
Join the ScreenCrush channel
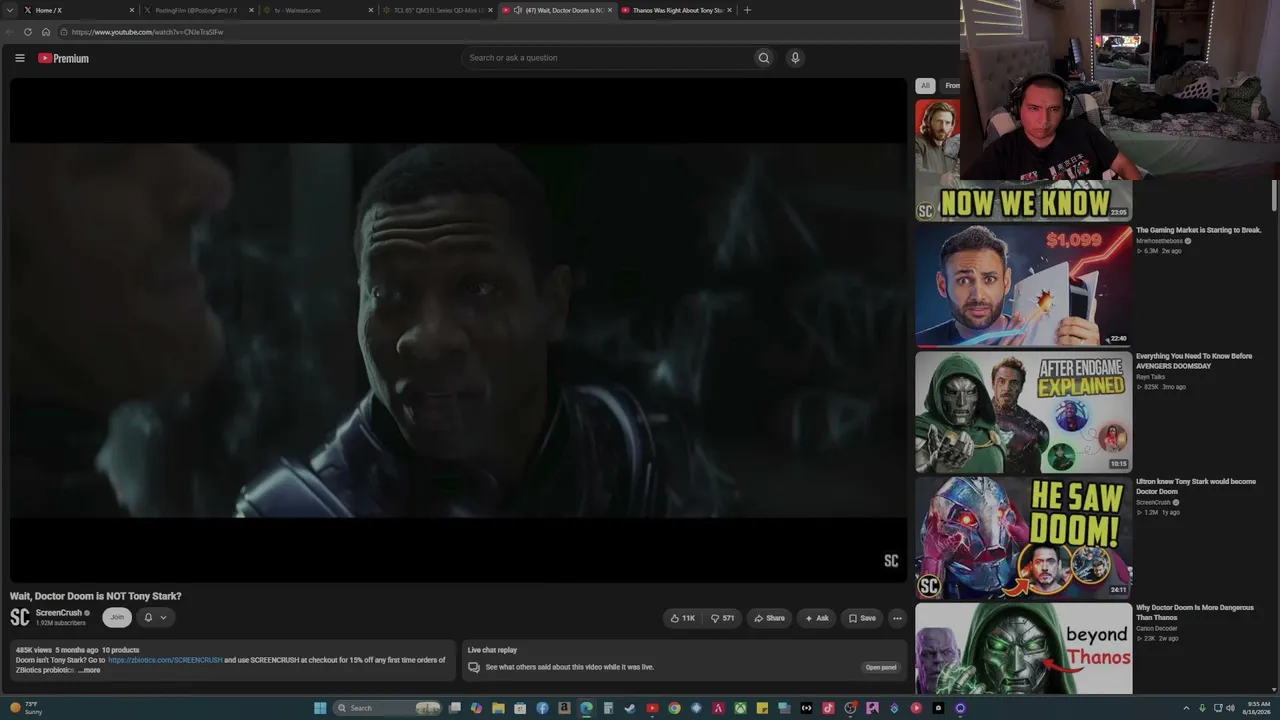tap(117, 617)
